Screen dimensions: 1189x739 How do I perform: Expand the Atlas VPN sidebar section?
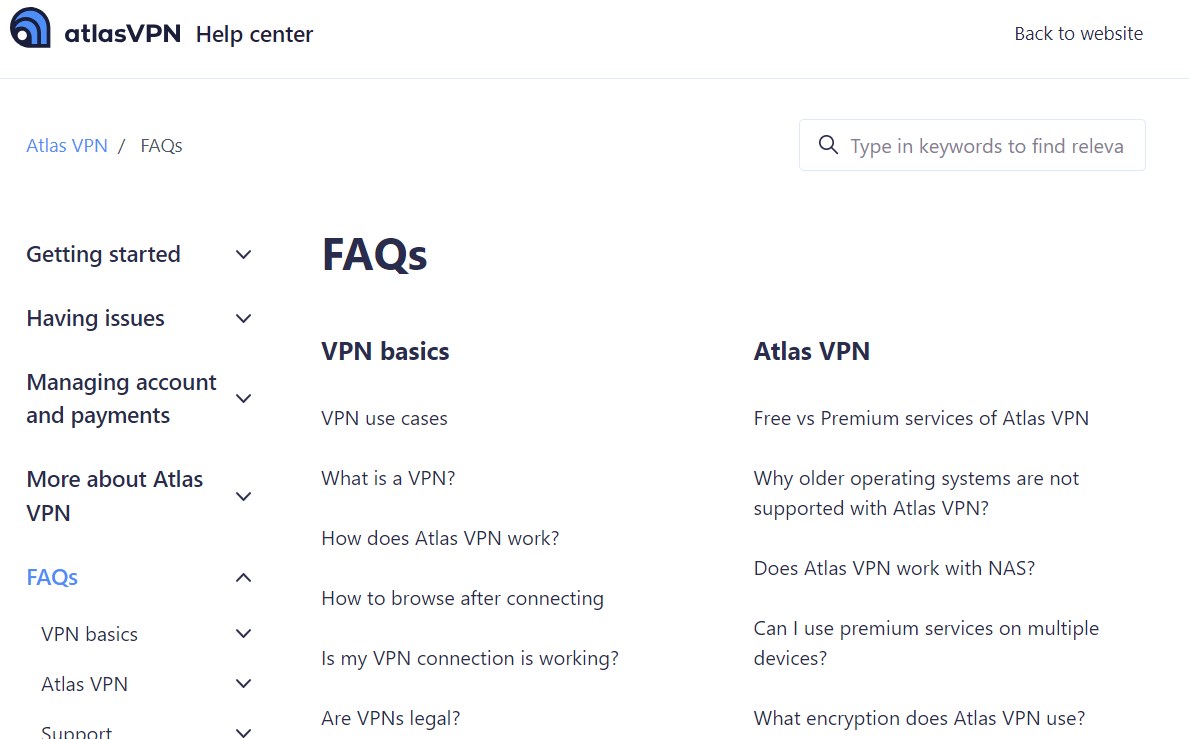243,683
